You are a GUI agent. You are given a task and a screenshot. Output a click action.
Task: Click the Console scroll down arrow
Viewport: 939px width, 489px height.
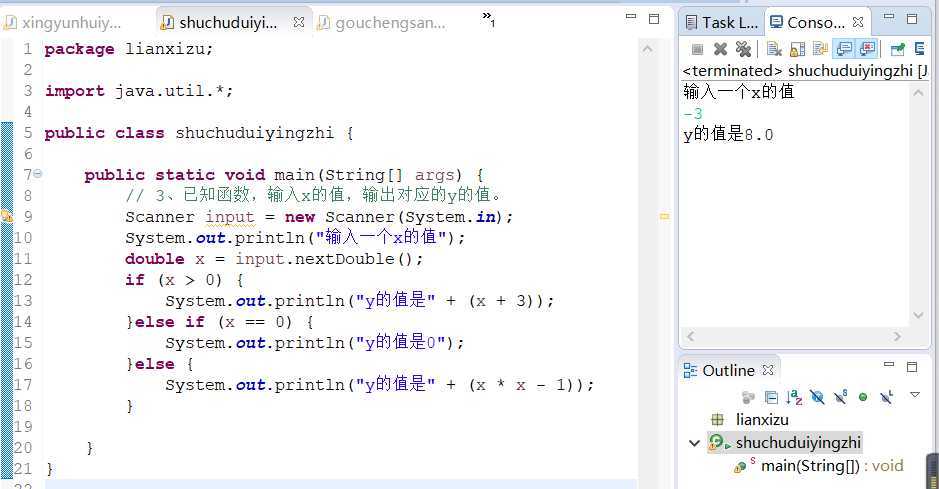coord(917,315)
